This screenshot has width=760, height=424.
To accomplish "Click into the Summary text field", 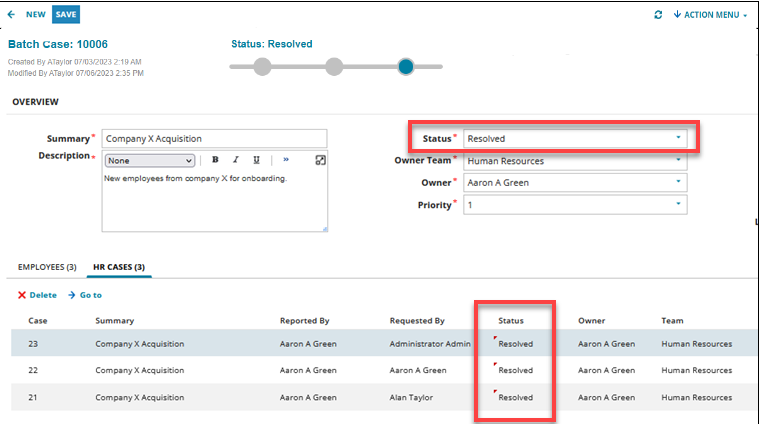I will [214, 138].
